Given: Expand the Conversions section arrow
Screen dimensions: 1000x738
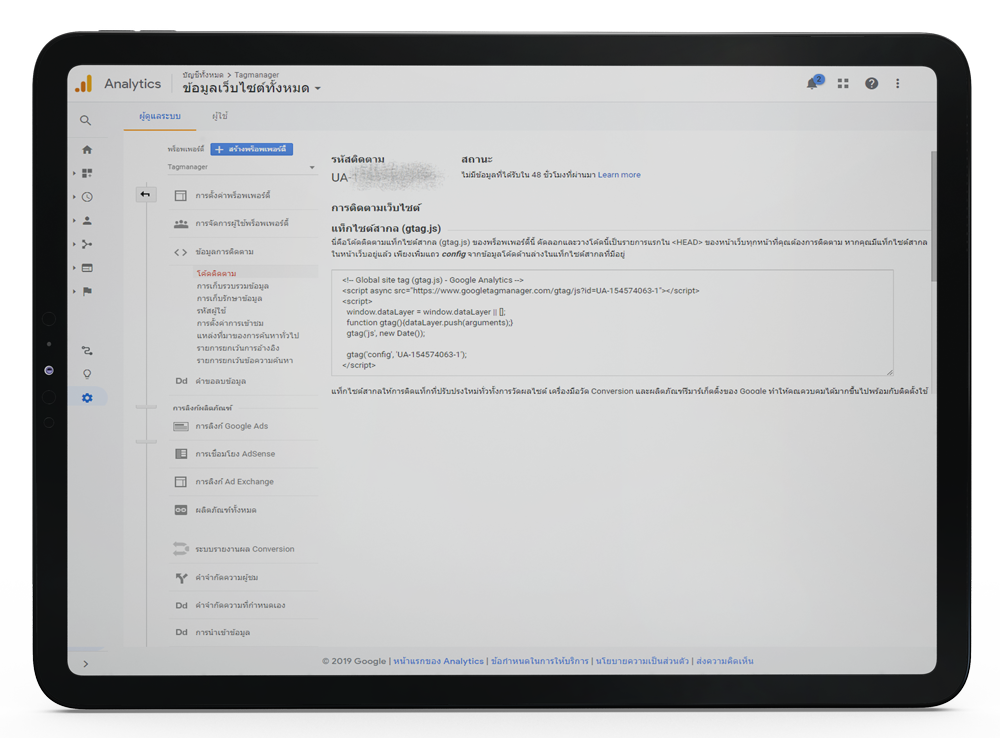Looking at the screenshot, I should pos(74,292).
